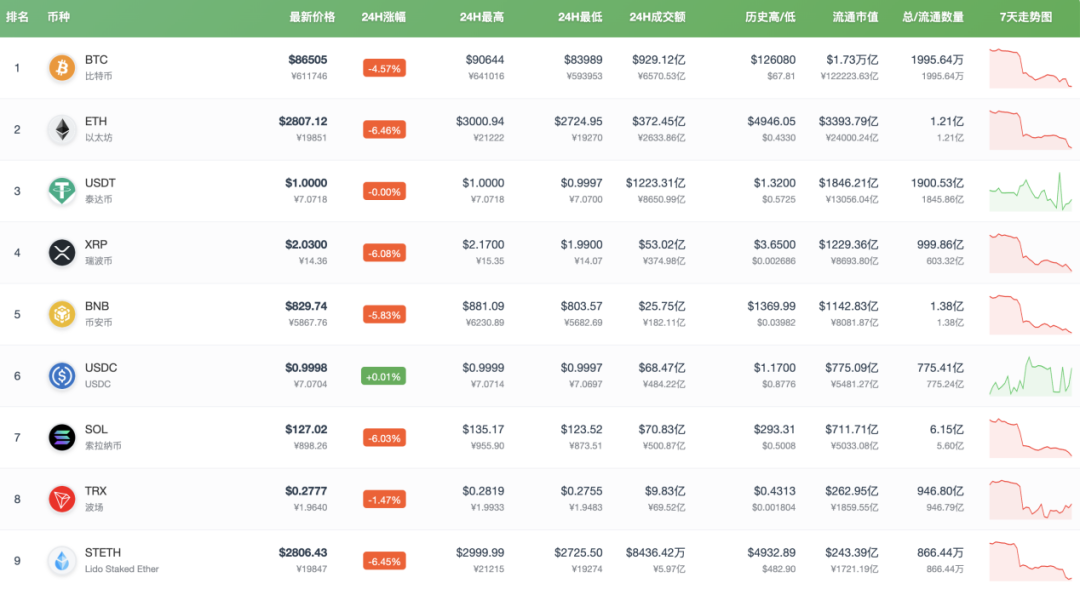Sort by 最新价格 column header
This screenshot has height=589, width=1080.
point(312,18)
